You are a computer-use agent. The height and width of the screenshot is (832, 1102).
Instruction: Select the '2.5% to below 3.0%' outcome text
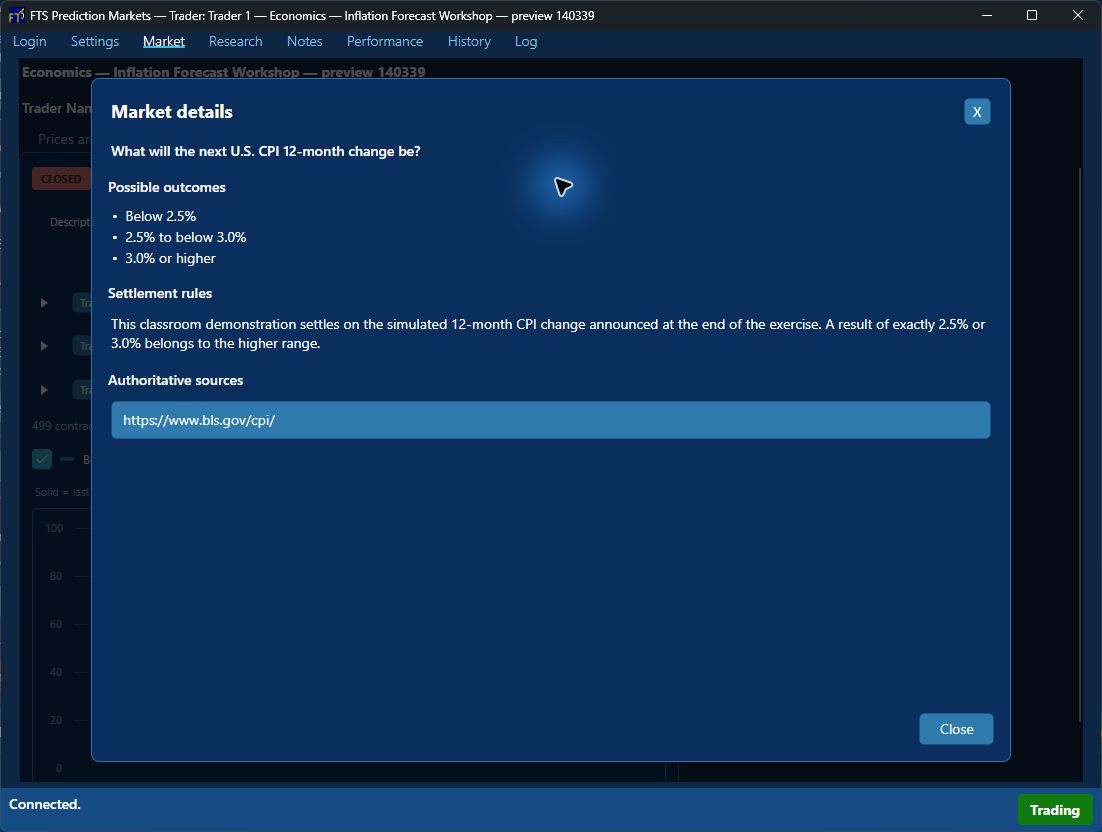click(186, 238)
